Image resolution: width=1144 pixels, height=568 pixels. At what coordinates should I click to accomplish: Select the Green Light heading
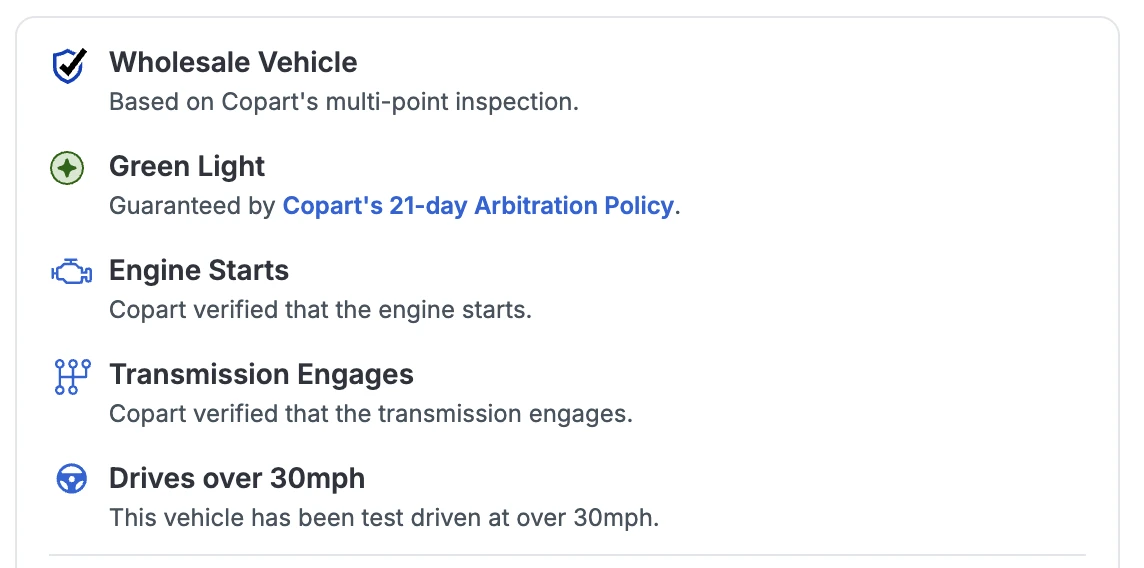[187, 166]
